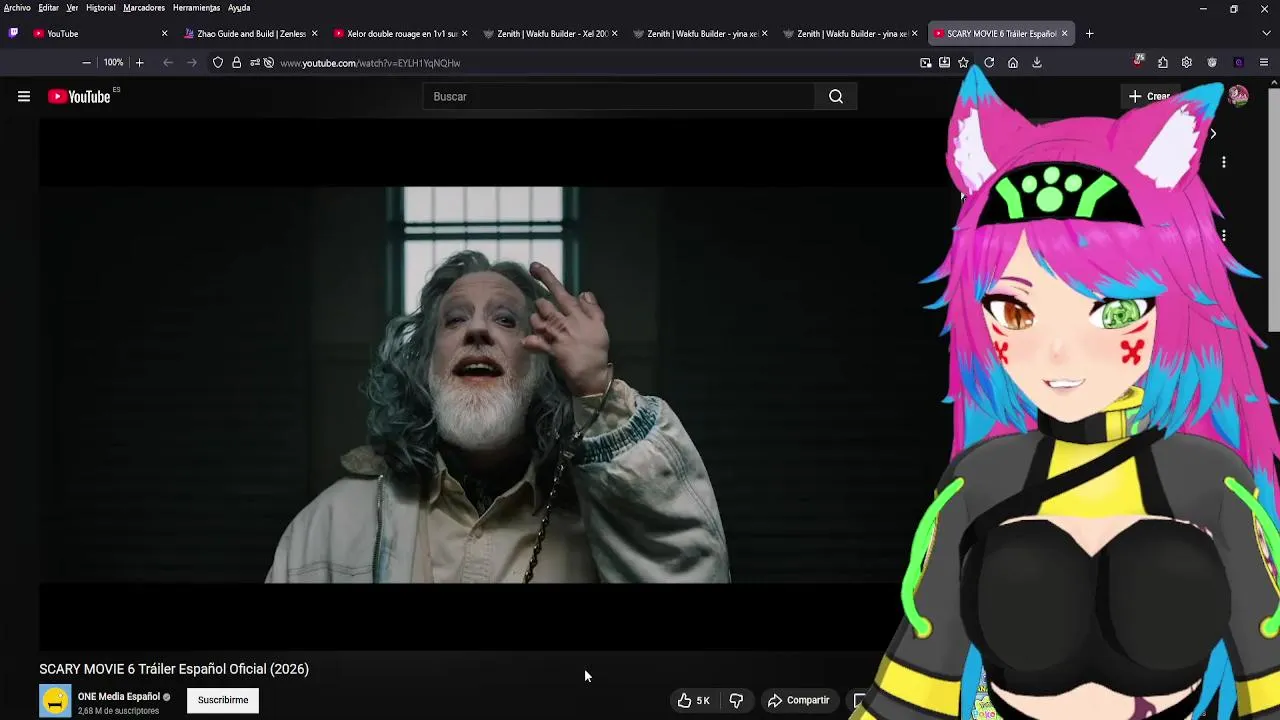Click the install/save page icon in address bar
1280x720 pixels.
[944, 63]
